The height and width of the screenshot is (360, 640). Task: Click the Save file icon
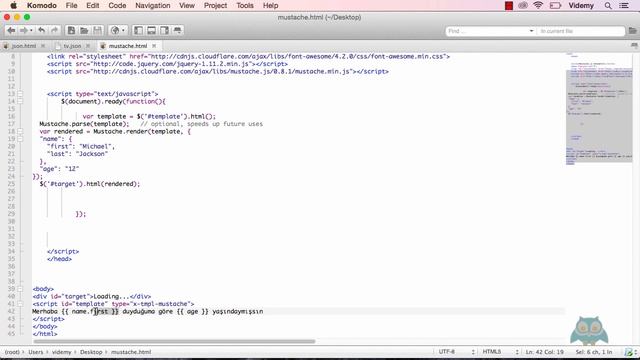97,31
